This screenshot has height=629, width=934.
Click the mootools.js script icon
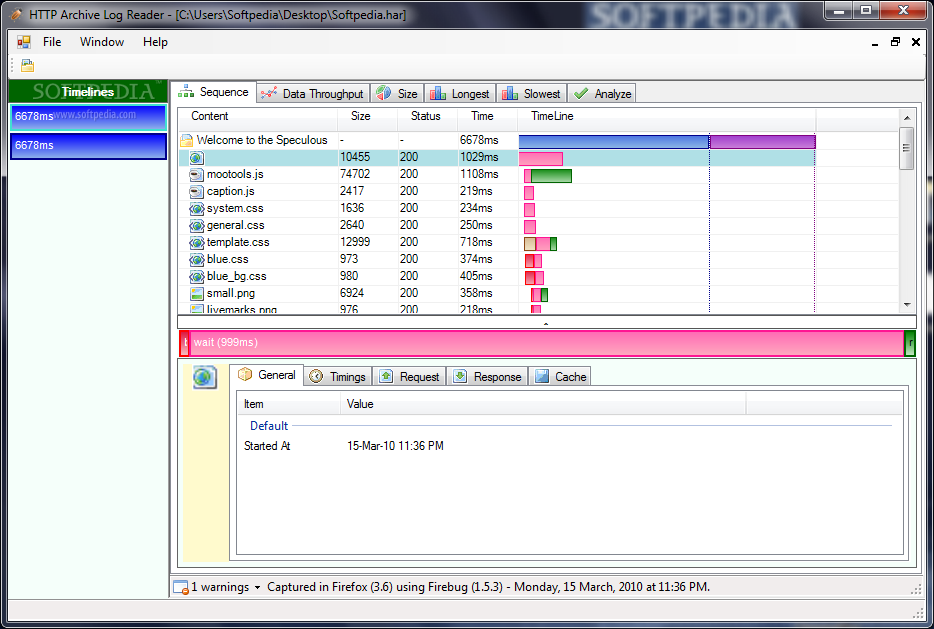pyautogui.click(x=197, y=175)
